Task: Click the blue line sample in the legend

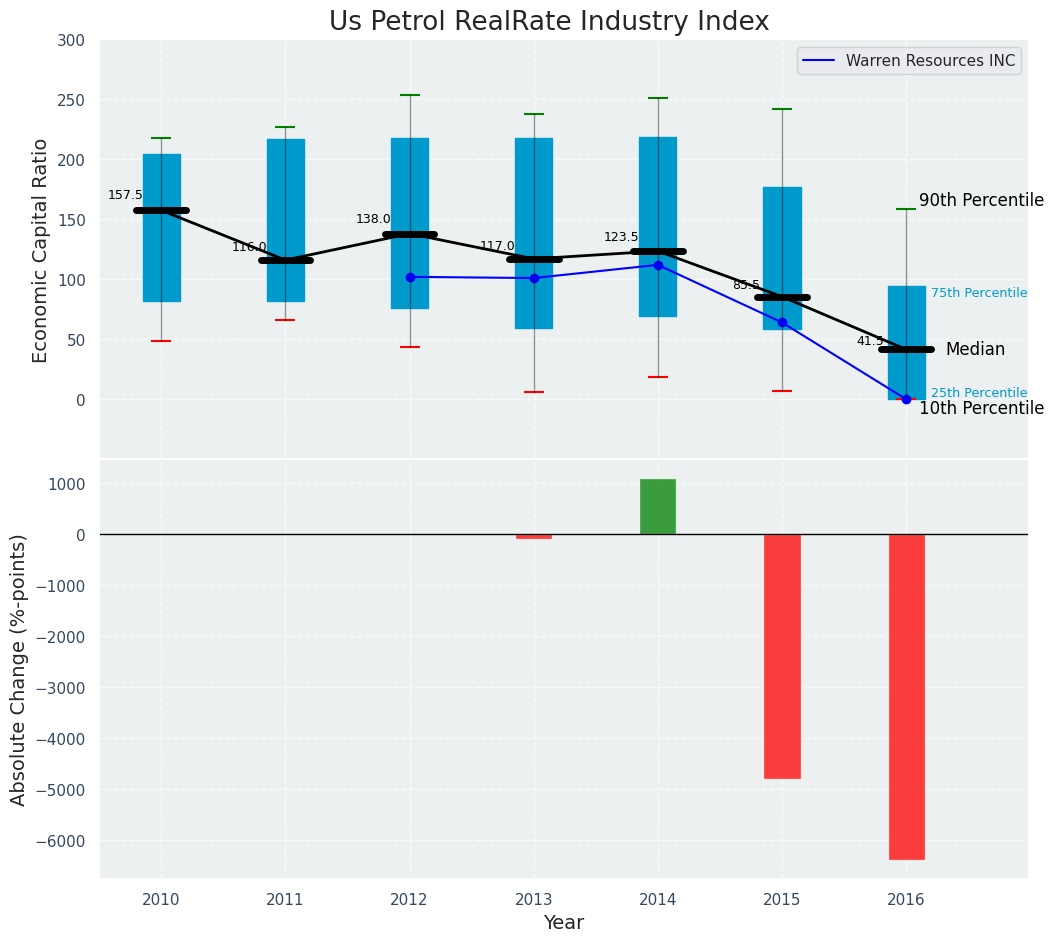Action: pos(820,61)
